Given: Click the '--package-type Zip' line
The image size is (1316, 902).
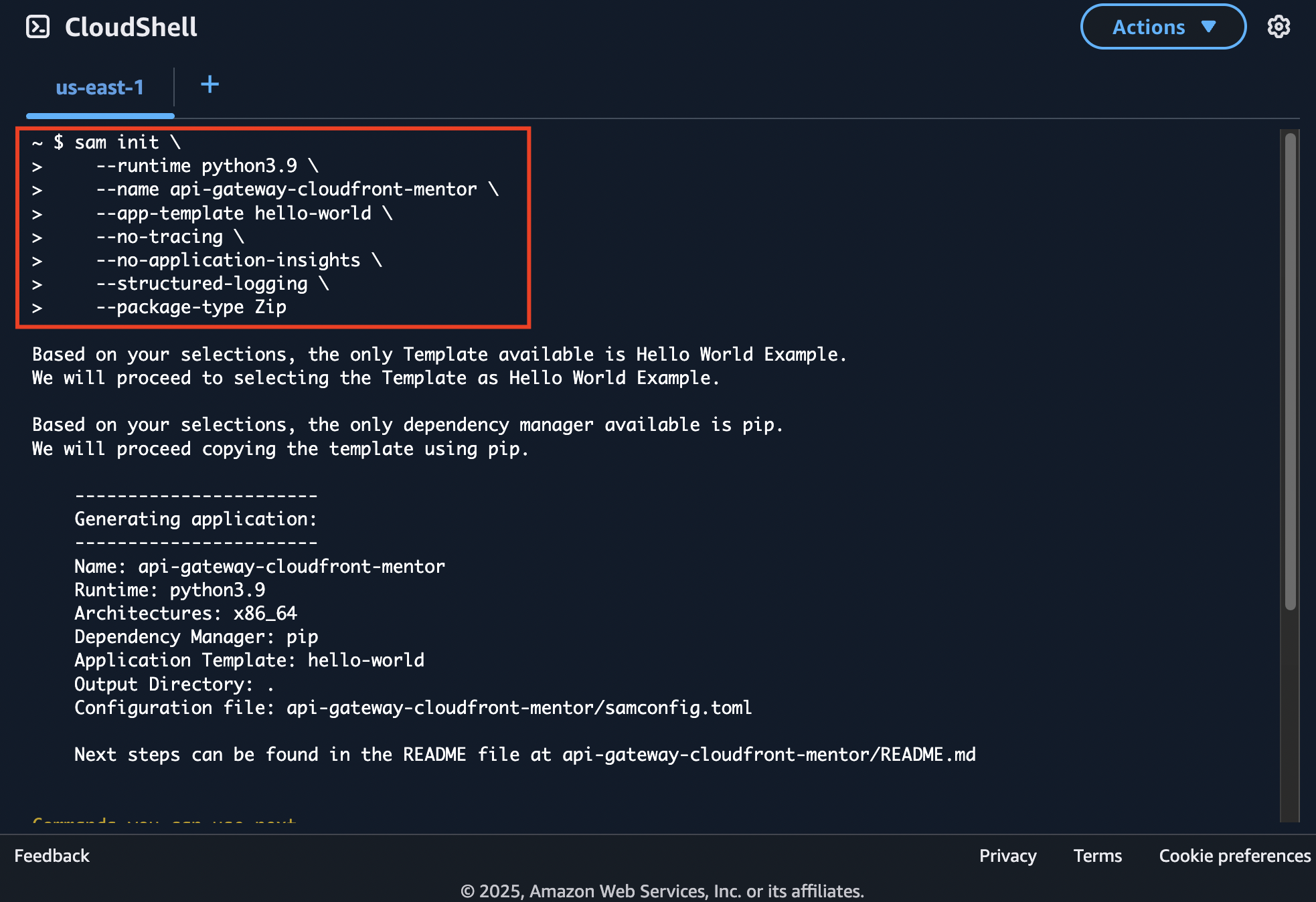Looking at the screenshot, I should (191, 307).
